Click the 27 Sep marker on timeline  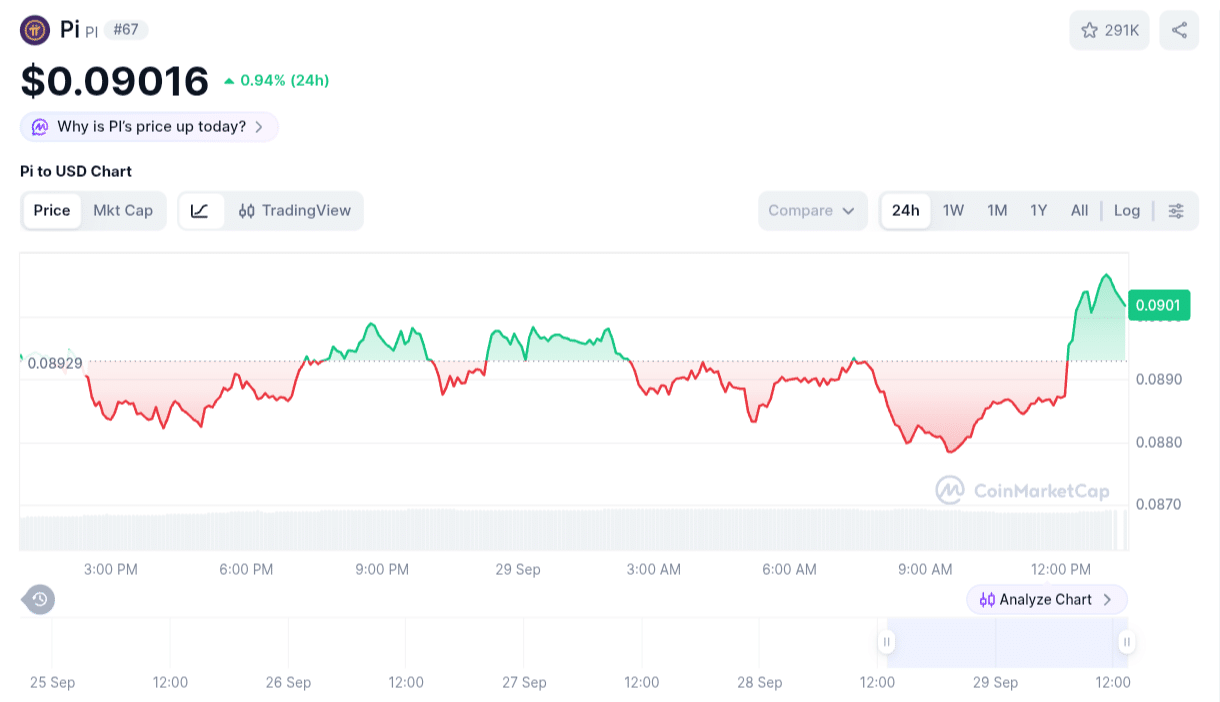coord(524,683)
